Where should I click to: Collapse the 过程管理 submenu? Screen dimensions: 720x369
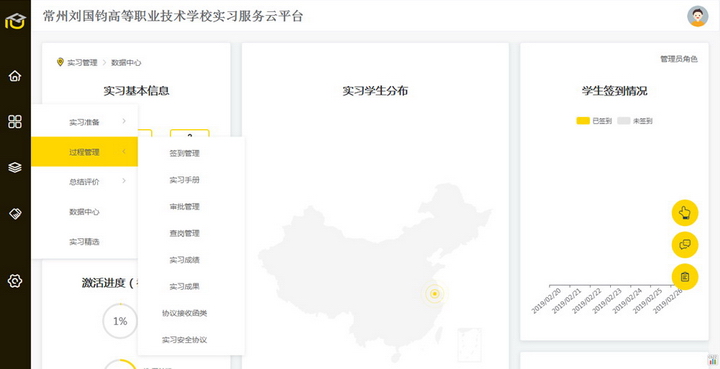84,152
